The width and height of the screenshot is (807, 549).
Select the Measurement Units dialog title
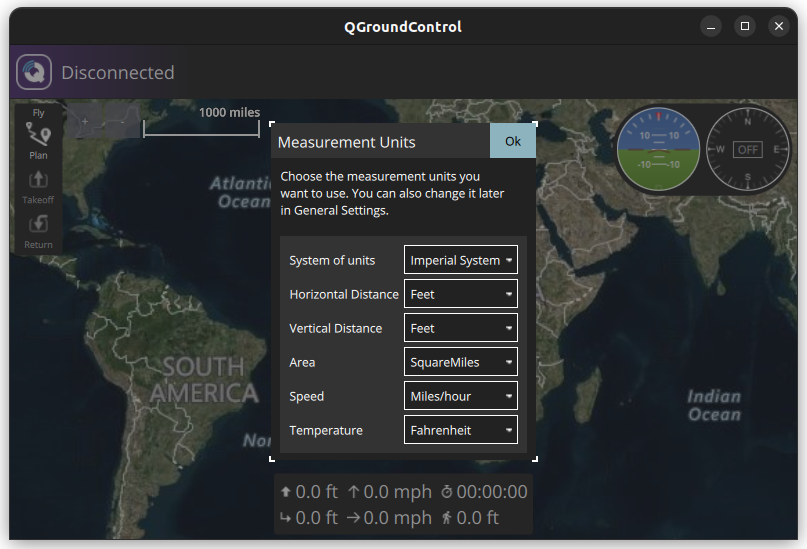pos(346,142)
